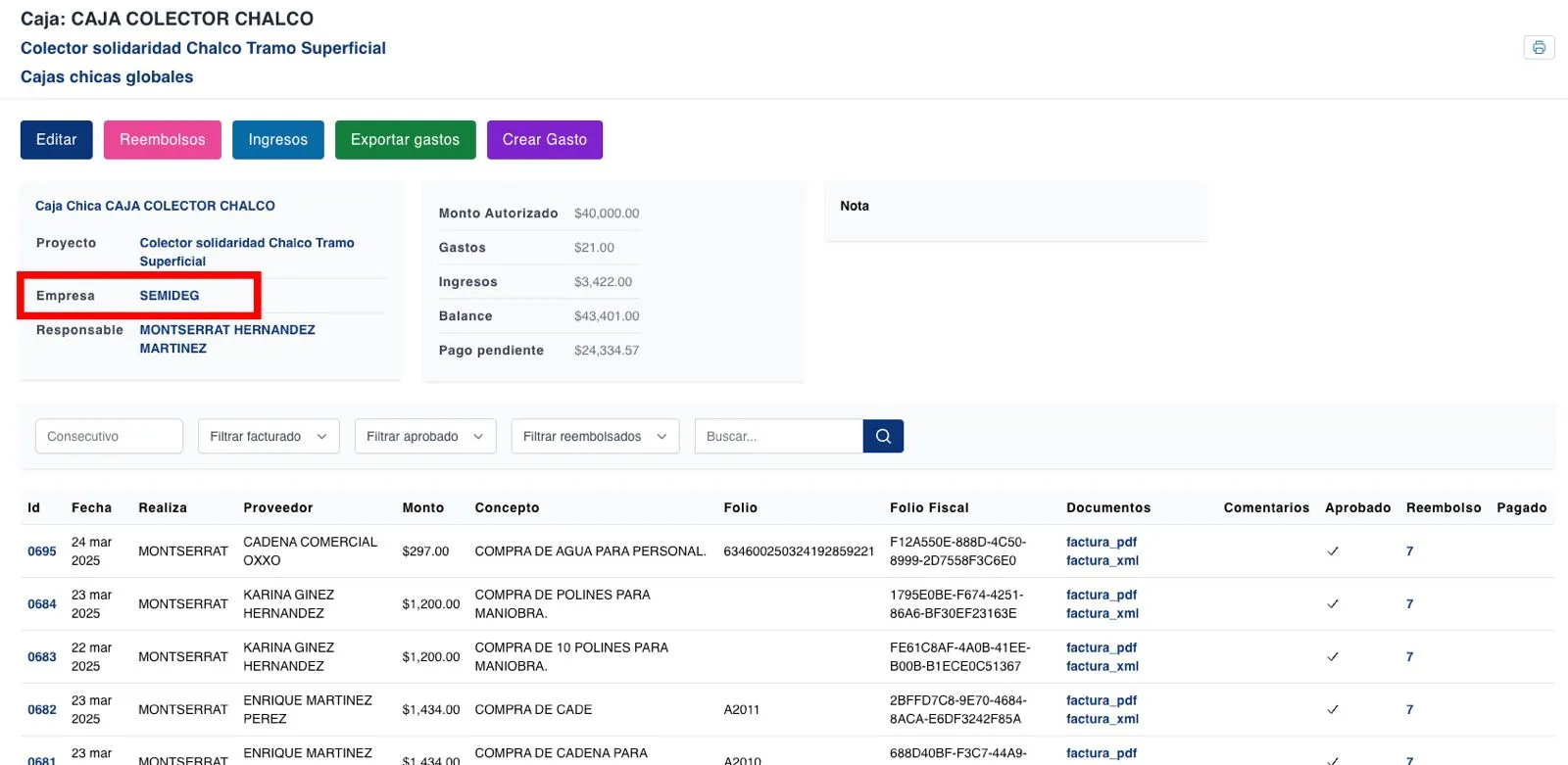Focus the Buscar search box
Viewport: 1568px width, 765px height.
point(778,436)
